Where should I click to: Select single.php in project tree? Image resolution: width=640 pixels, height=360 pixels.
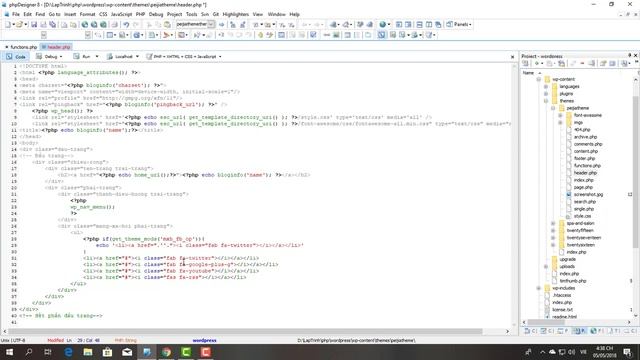point(584,209)
